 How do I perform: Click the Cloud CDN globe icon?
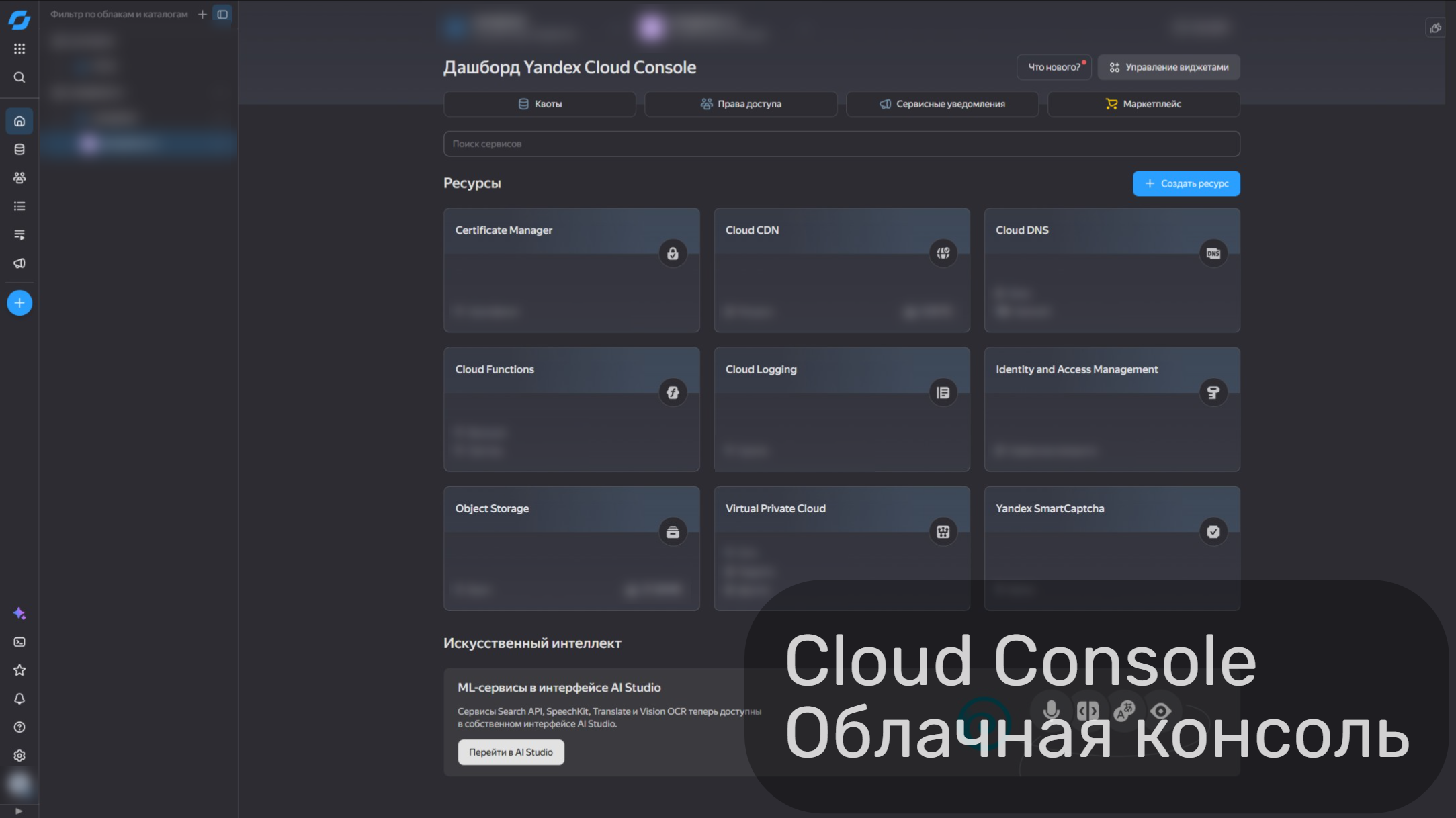943,253
